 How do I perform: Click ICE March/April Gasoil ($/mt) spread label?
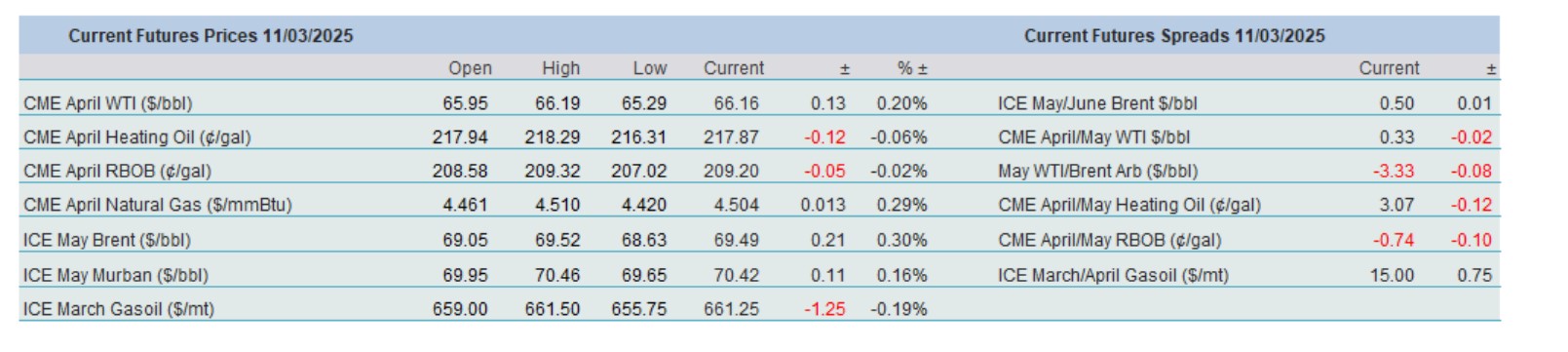pyautogui.click(x=1113, y=275)
